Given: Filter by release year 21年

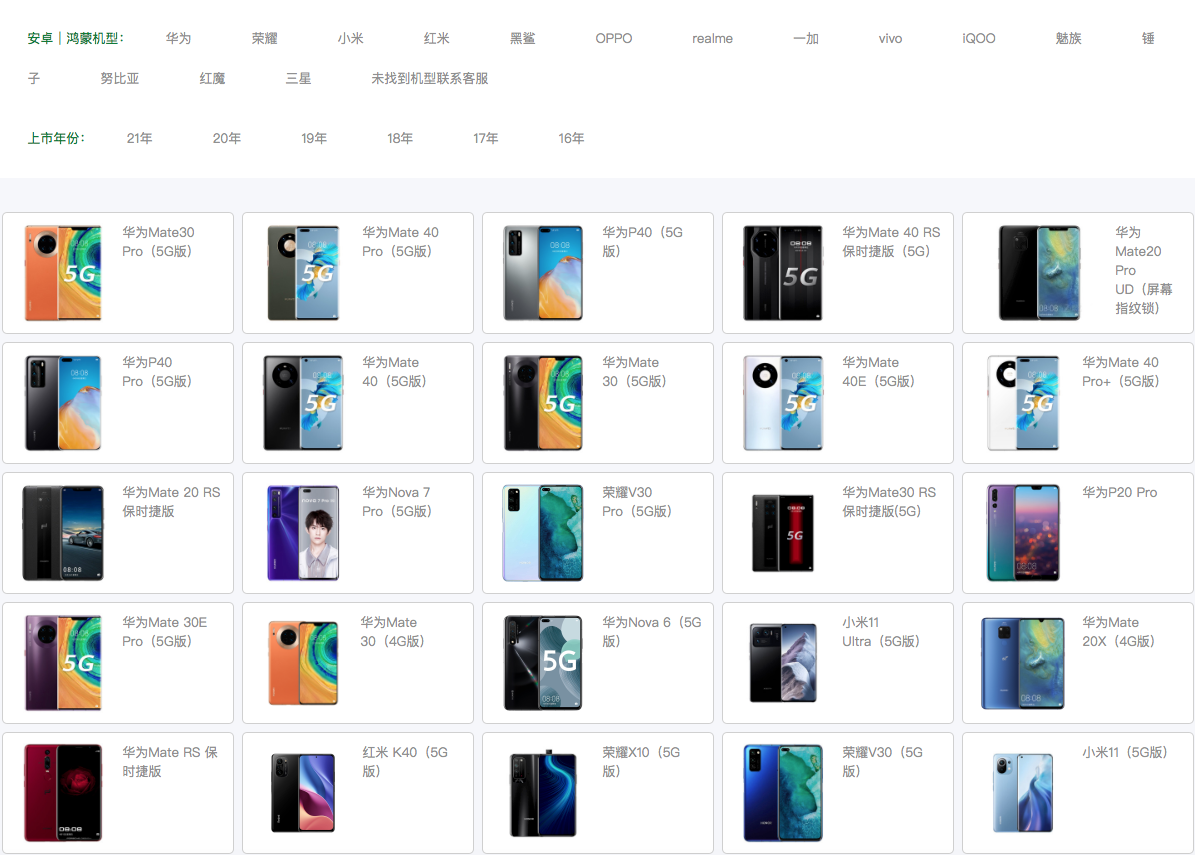Looking at the screenshot, I should pos(139,138).
